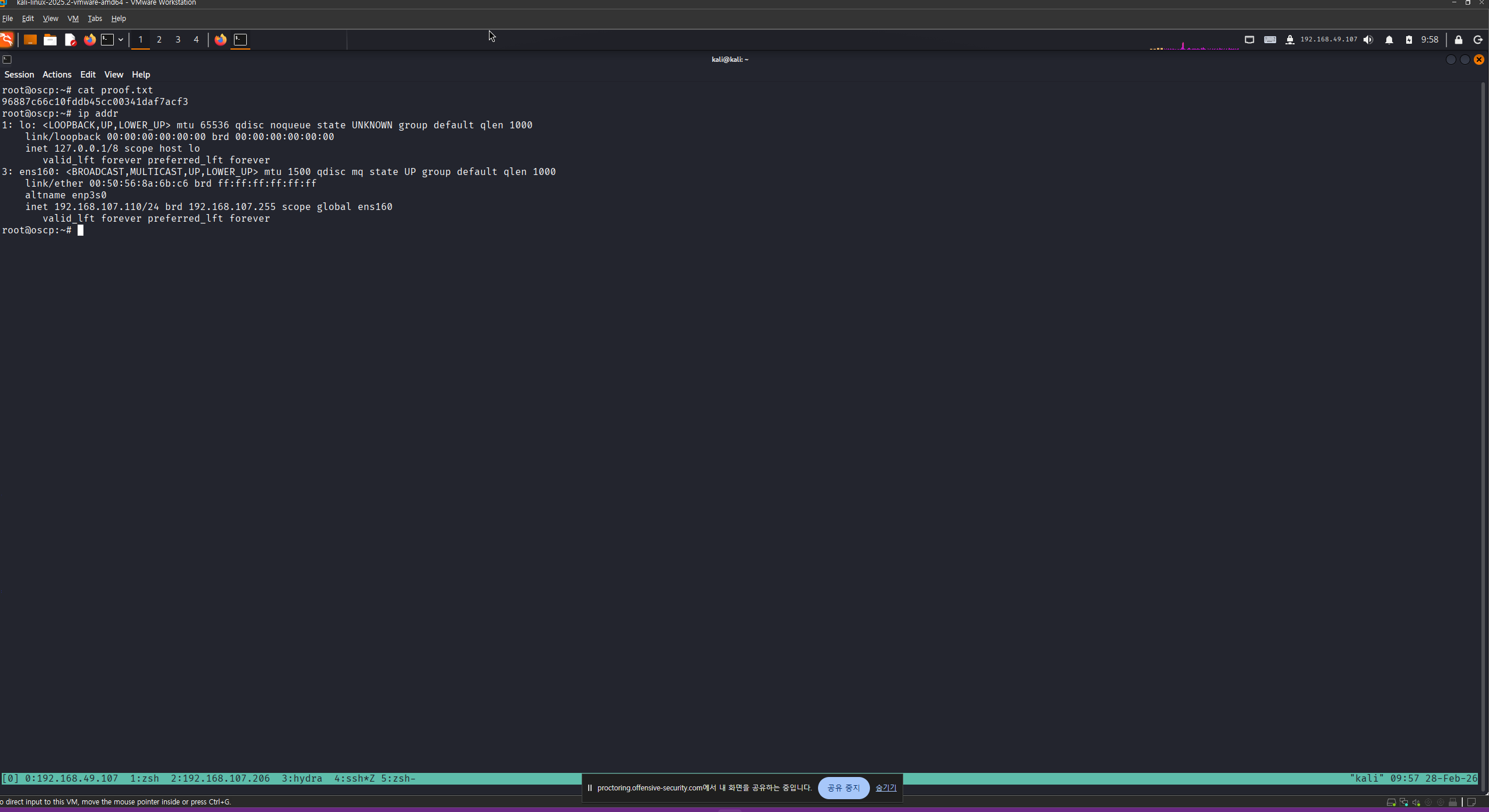Screen dimensions: 1489x812
Task: Switch to workspace 4
Action: pos(196,40)
